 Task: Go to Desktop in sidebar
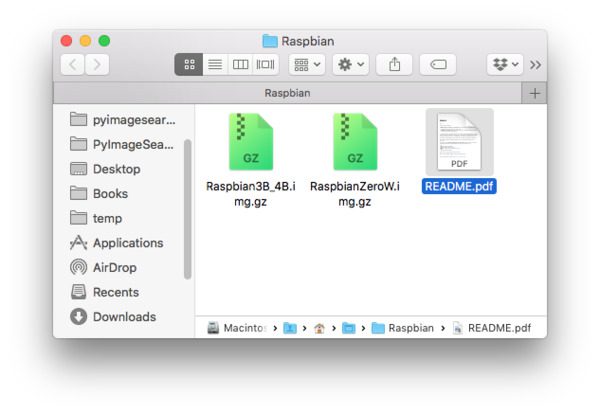click(105, 169)
